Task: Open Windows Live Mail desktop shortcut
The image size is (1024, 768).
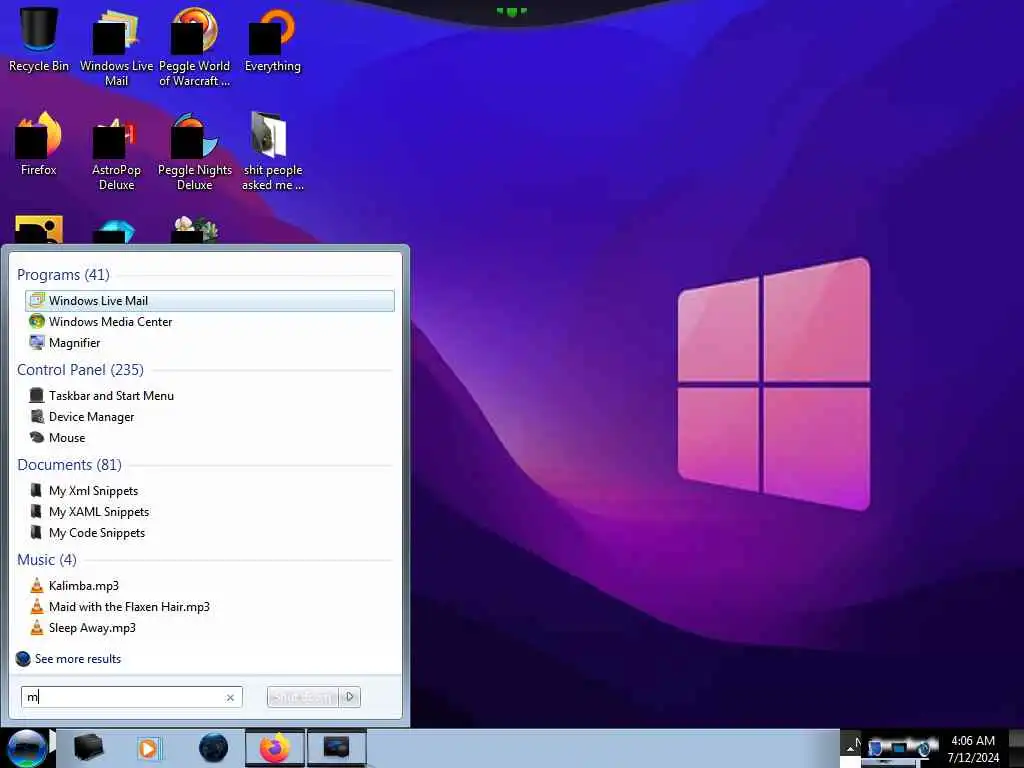Action: [116, 47]
